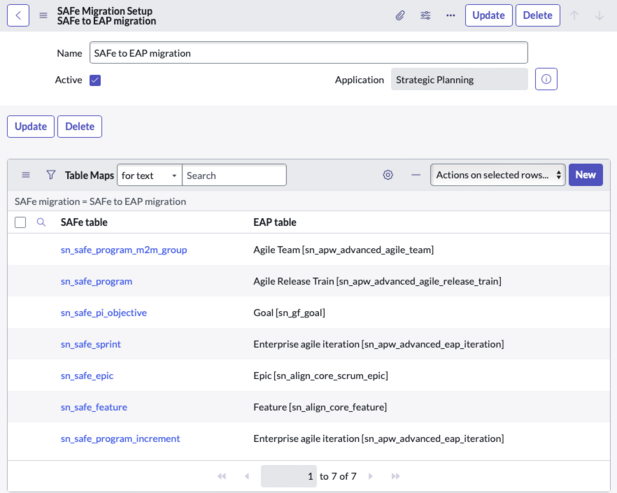Viewport: 617px width, 493px height.
Task: Click the paperclip manage attachments icon
Action: click(x=400, y=16)
